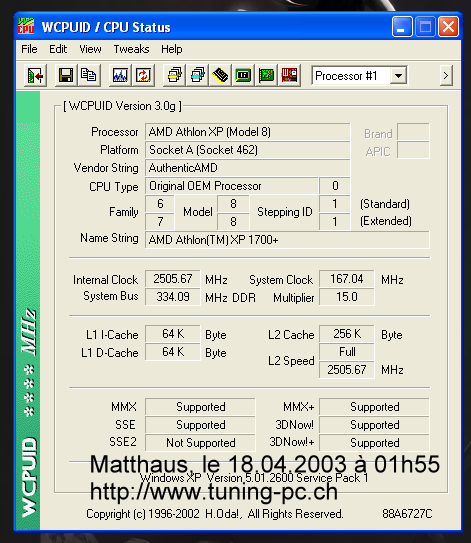Click the standard Family value 6

(160, 204)
